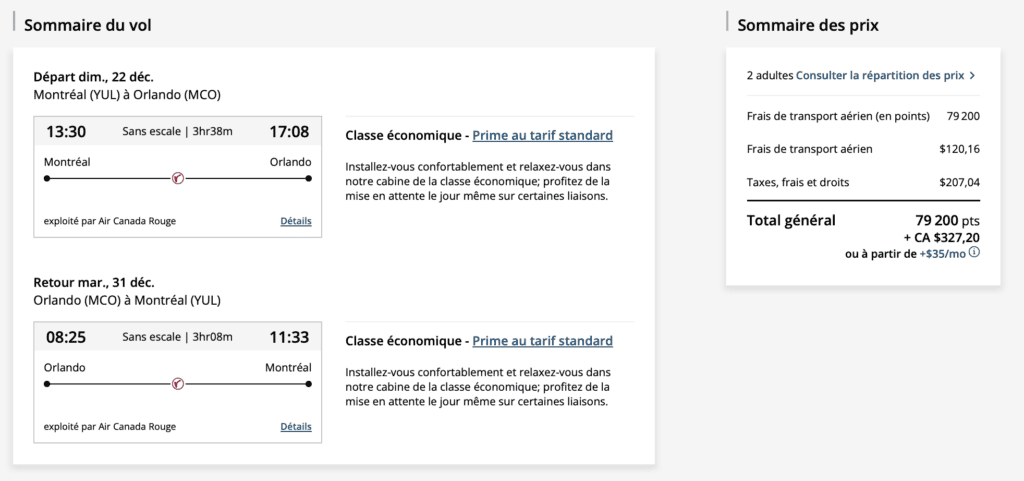The width and height of the screenshot is (1024, 481).
Task: Show Détails for the 13:30 Montréal departure
Action: [x=296, y=221]
